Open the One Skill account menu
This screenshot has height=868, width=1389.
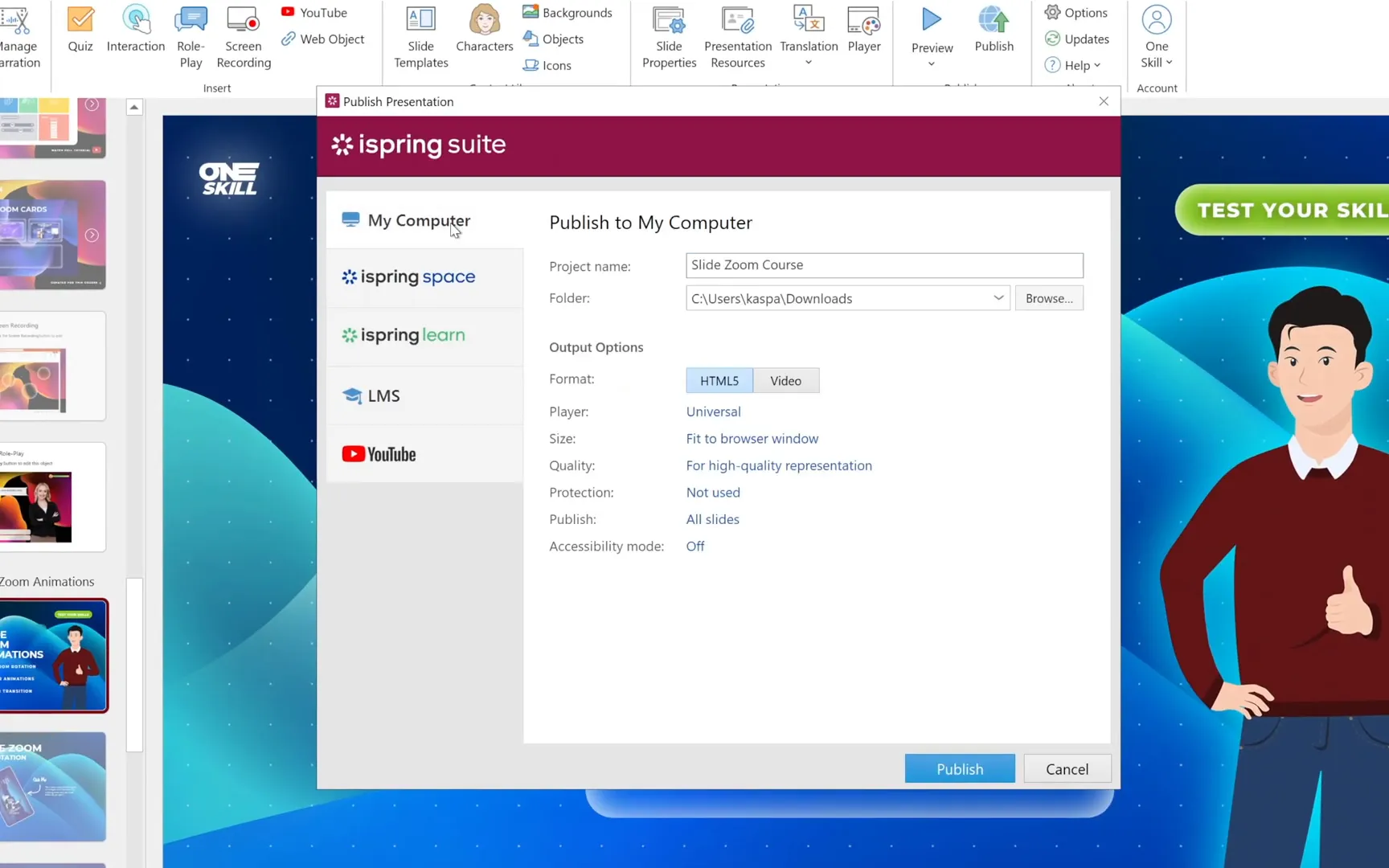pos(1157,37)
